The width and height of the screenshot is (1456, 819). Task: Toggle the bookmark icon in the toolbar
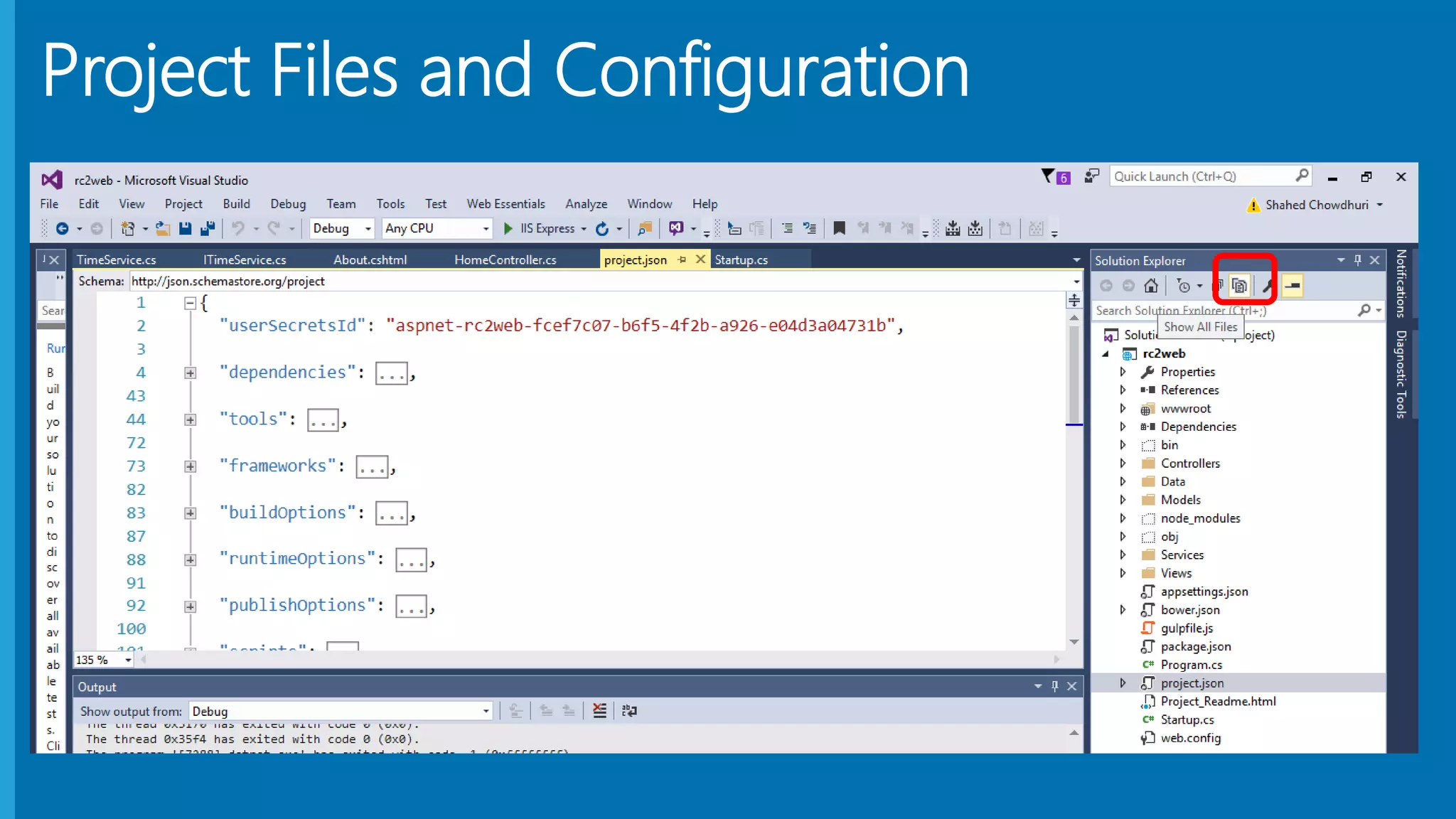(x=840, y=228)
